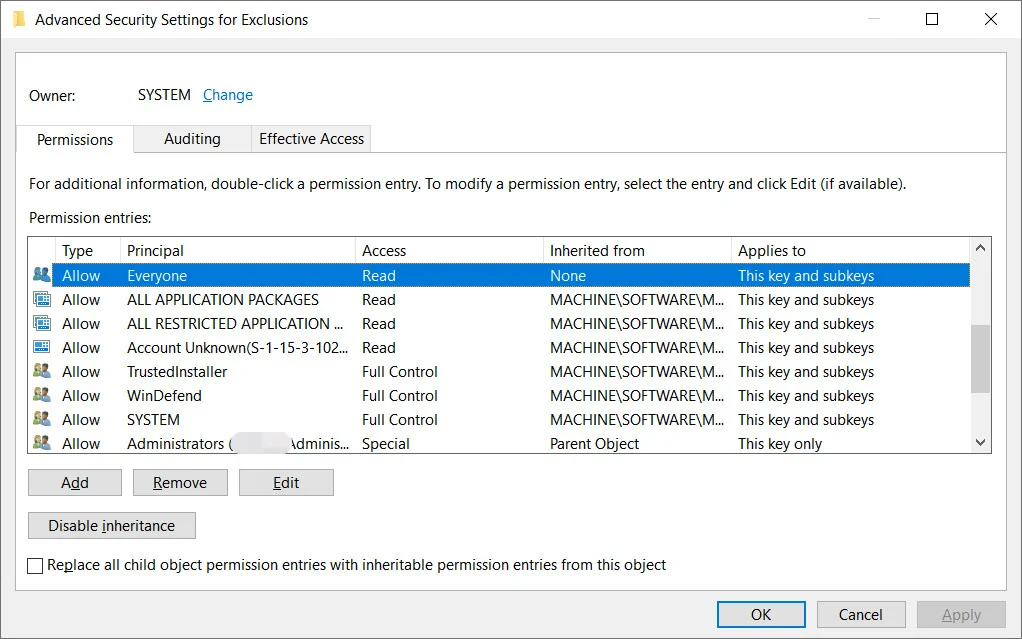Screen dimensions: 1022x639
Task: Open the Effective Access tab
Action: 310,139
